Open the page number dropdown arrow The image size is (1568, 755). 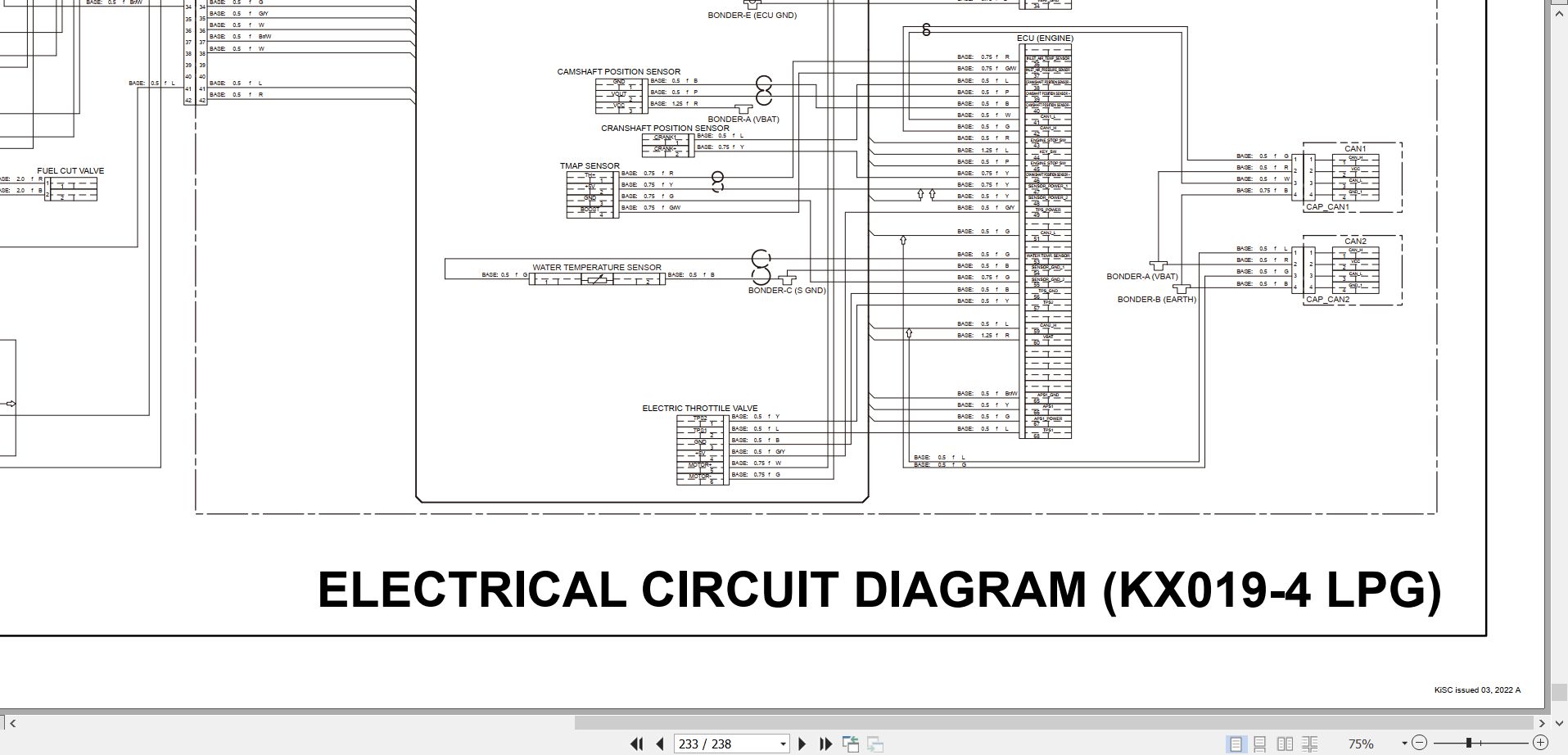(784, 744)
